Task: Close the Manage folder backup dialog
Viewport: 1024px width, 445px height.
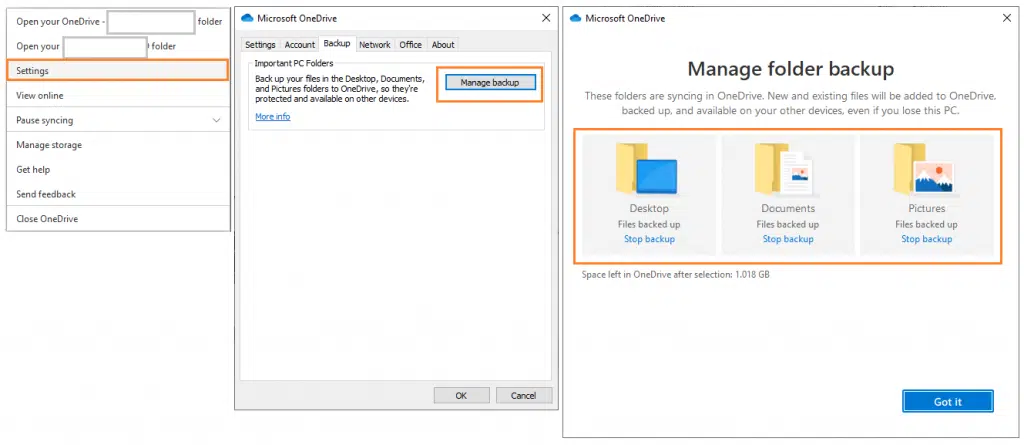Action: click(1004, 18)
